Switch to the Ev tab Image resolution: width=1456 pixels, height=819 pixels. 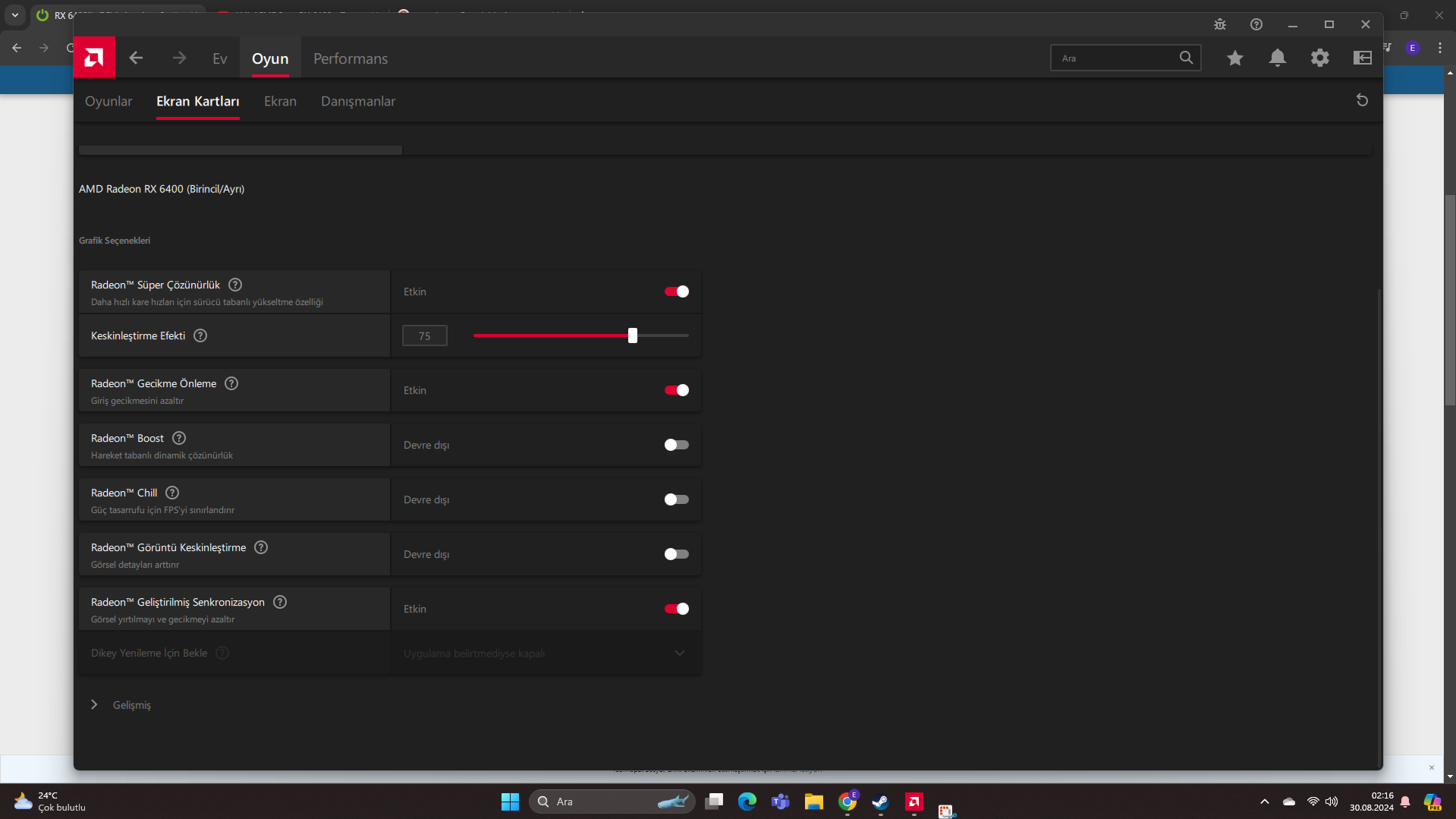coord(220,58)
